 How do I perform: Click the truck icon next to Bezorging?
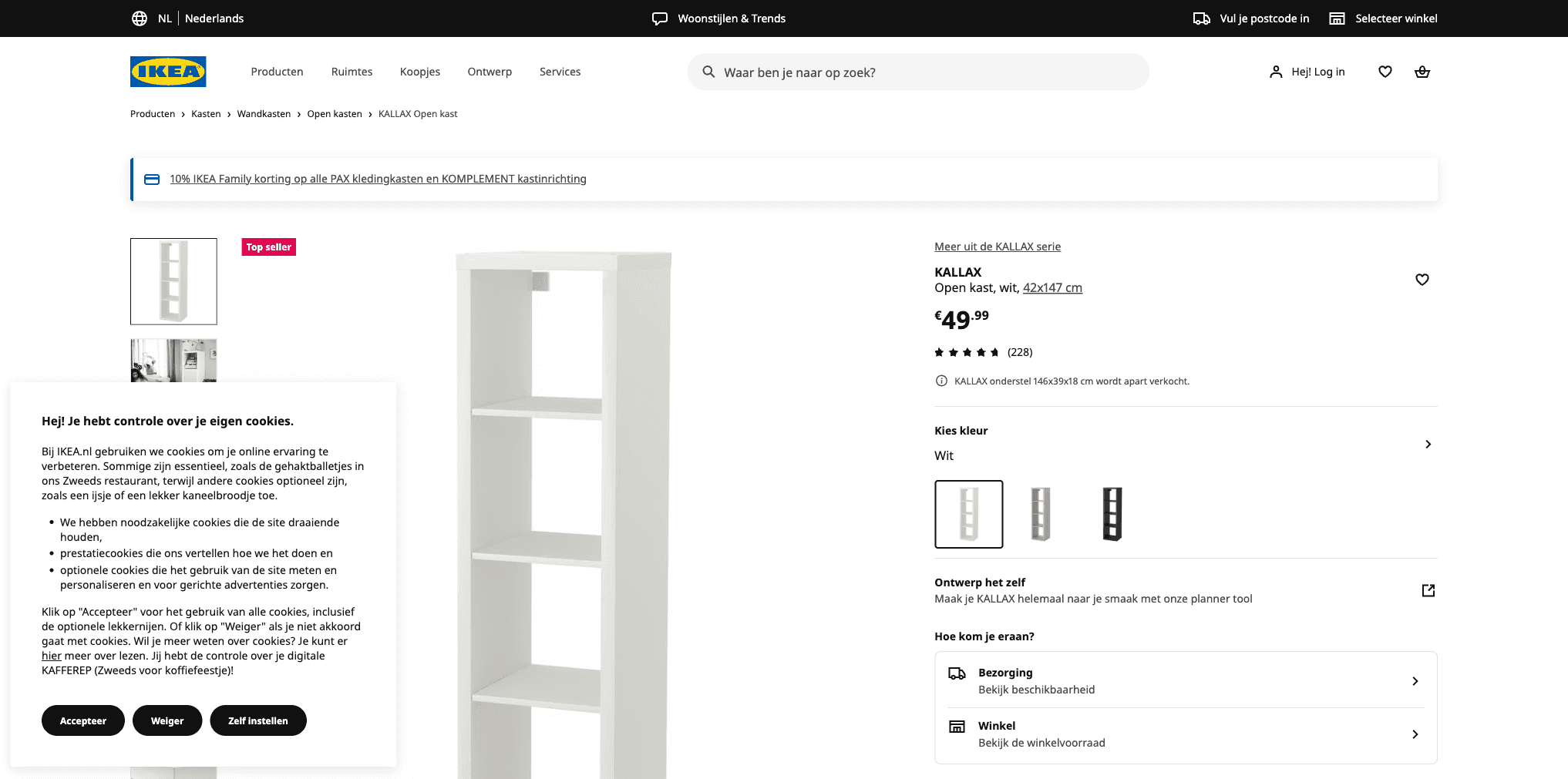957,673
